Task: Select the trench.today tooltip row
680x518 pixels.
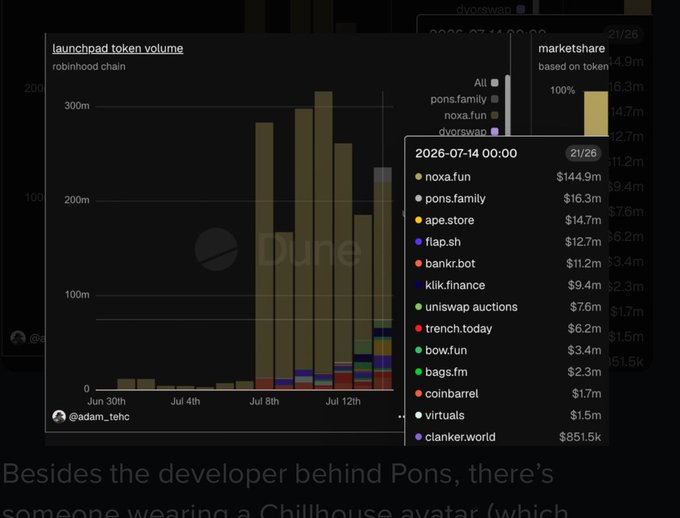Action: tap(508, 329)
